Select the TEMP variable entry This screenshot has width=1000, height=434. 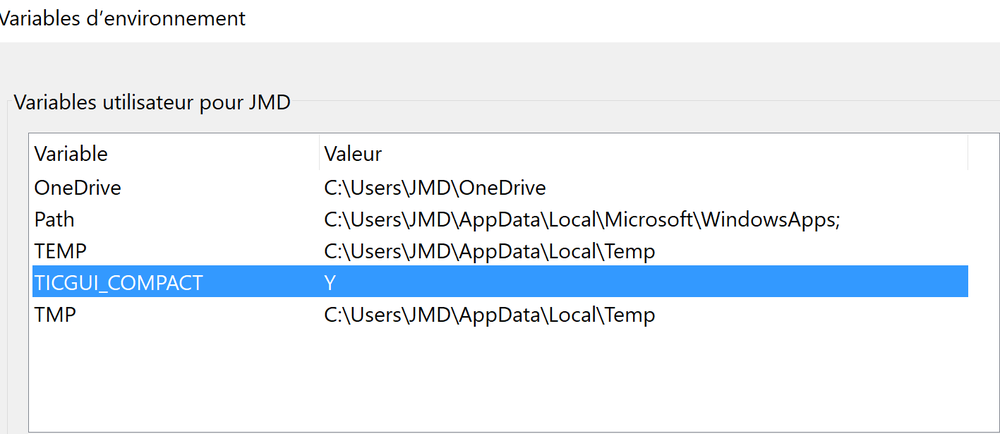pyautogui.click(x=57, y=251)
